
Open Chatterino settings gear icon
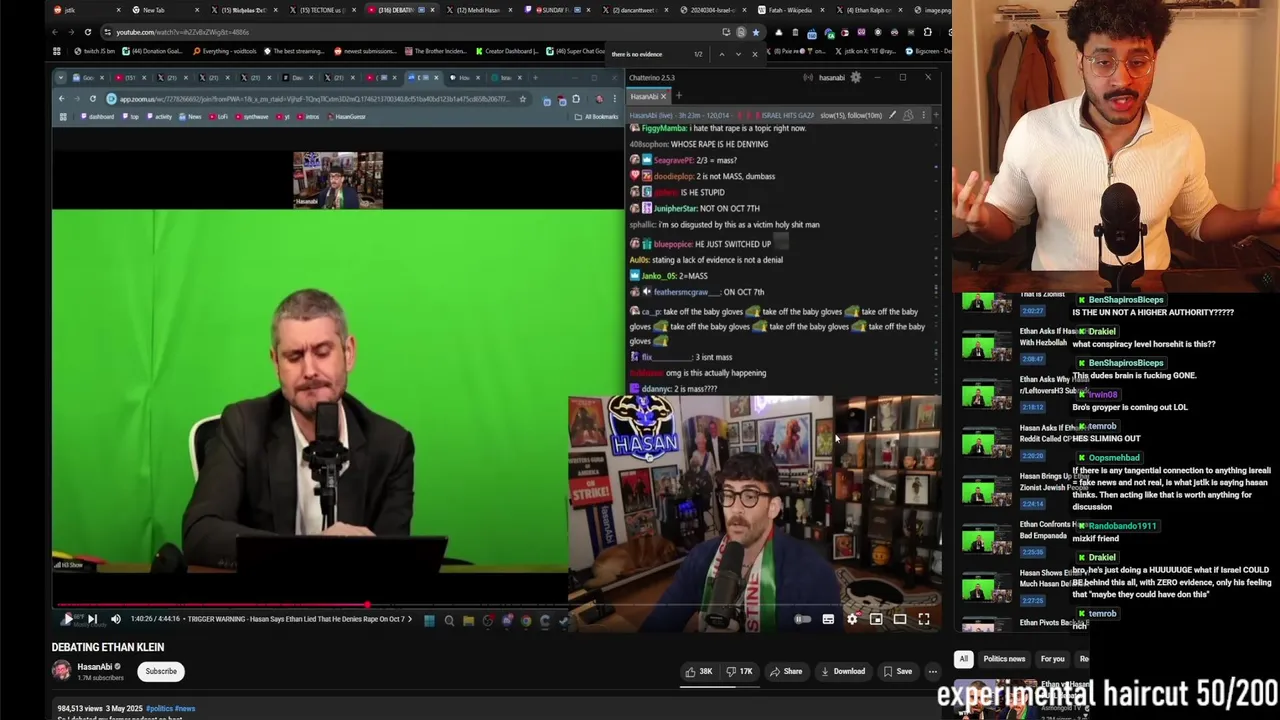coord(855,77)
